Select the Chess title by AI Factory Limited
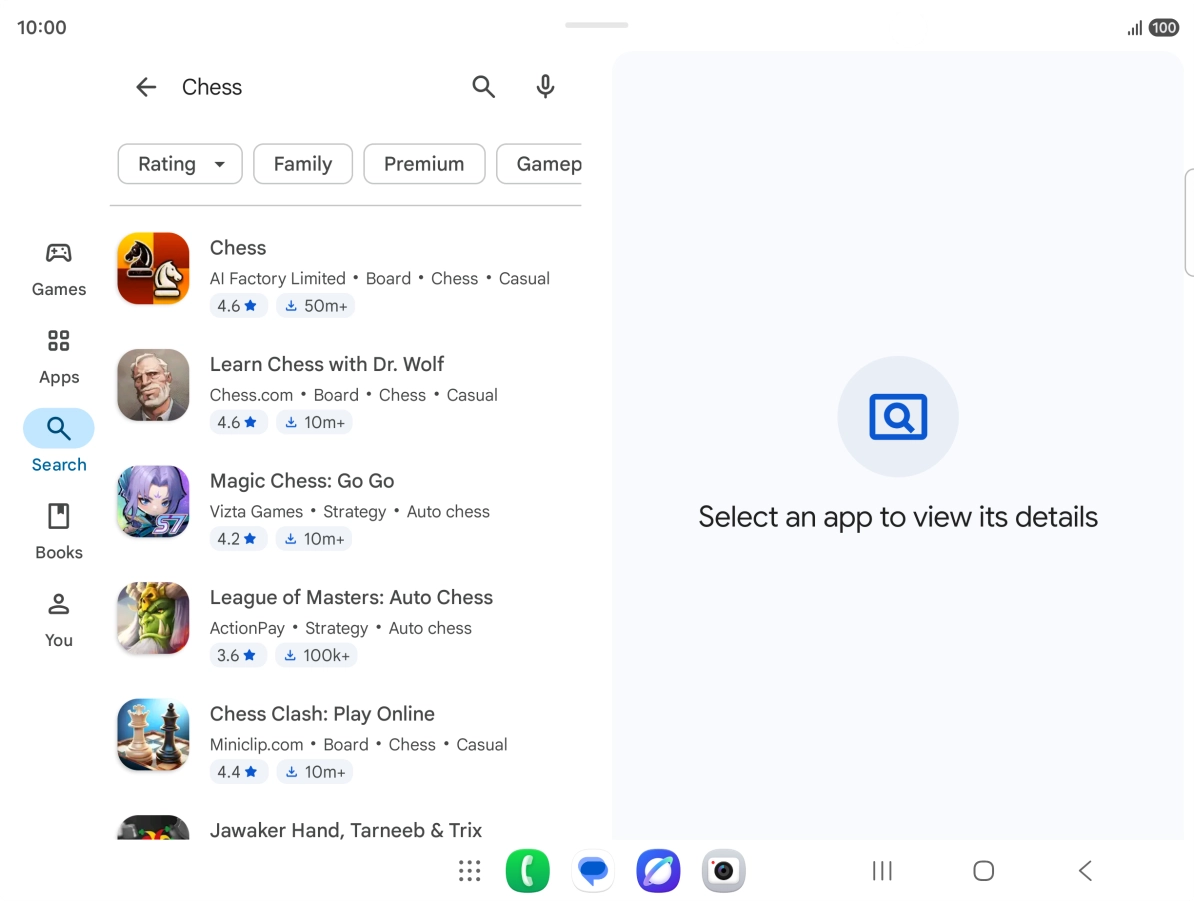 pyautogui.click(x=238, y=248)
